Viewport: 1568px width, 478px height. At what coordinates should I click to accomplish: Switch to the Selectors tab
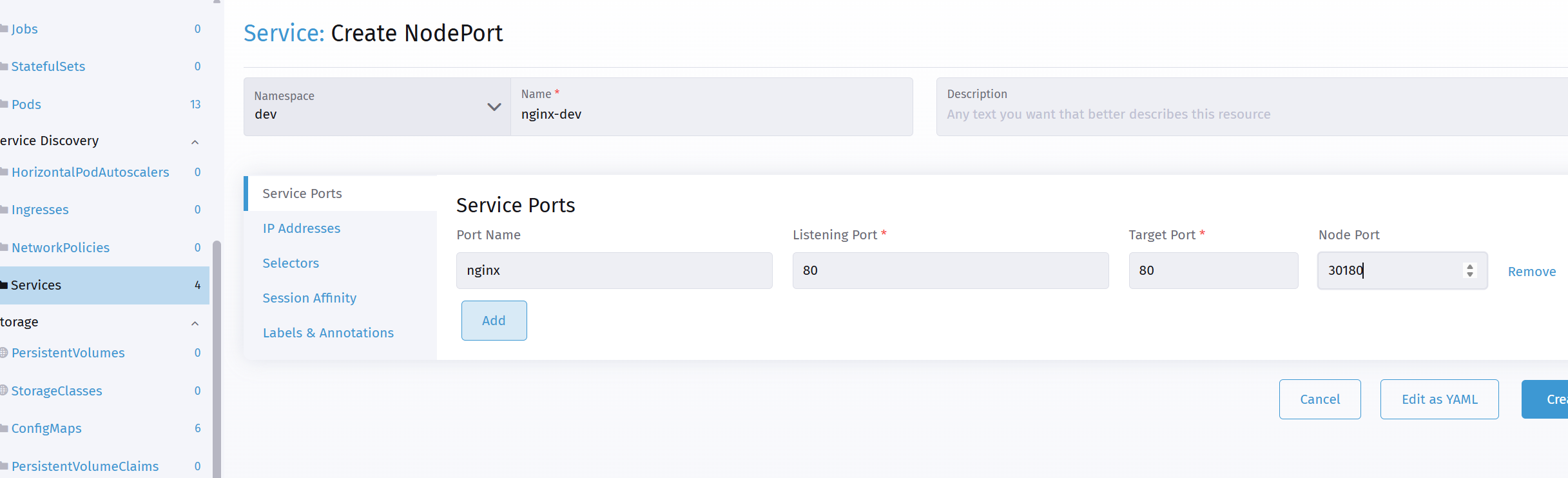pyautogui.click(x=291, y=263)
